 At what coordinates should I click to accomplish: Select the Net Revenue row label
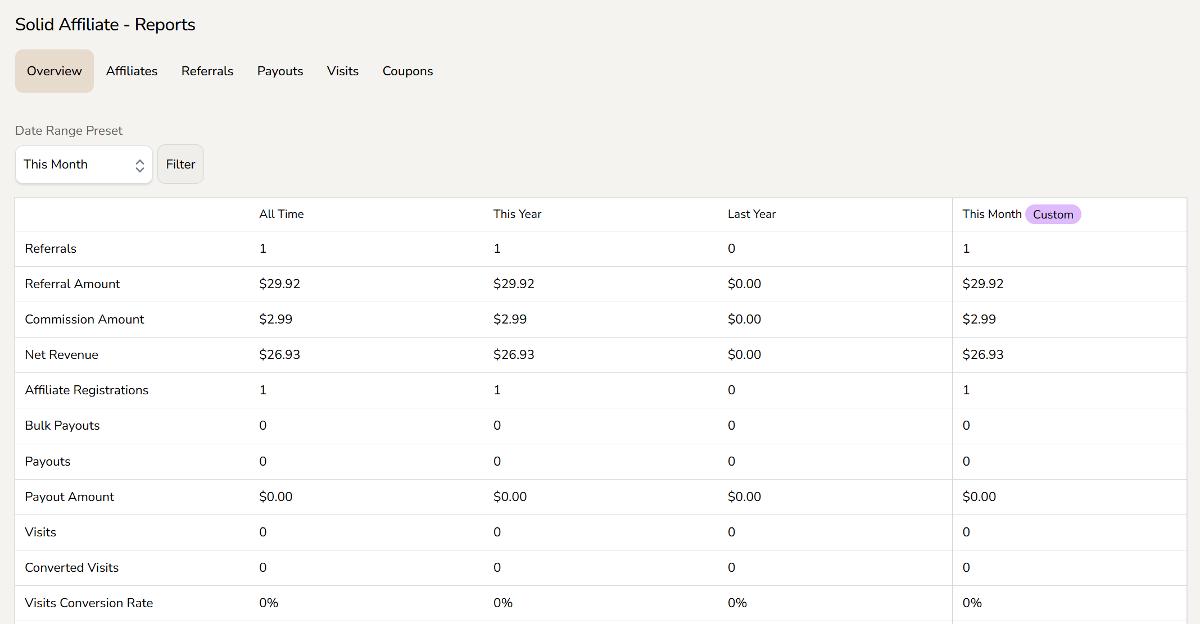61,355
